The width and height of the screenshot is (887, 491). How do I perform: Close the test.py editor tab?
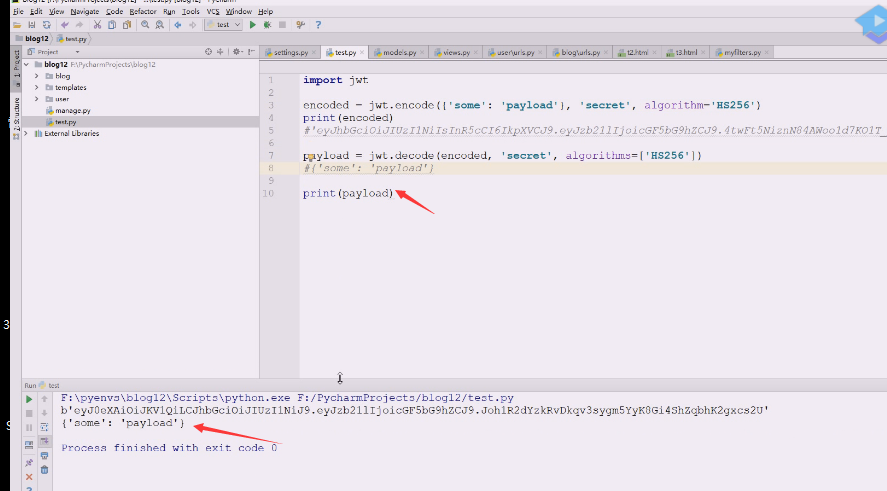pos(362,53)
